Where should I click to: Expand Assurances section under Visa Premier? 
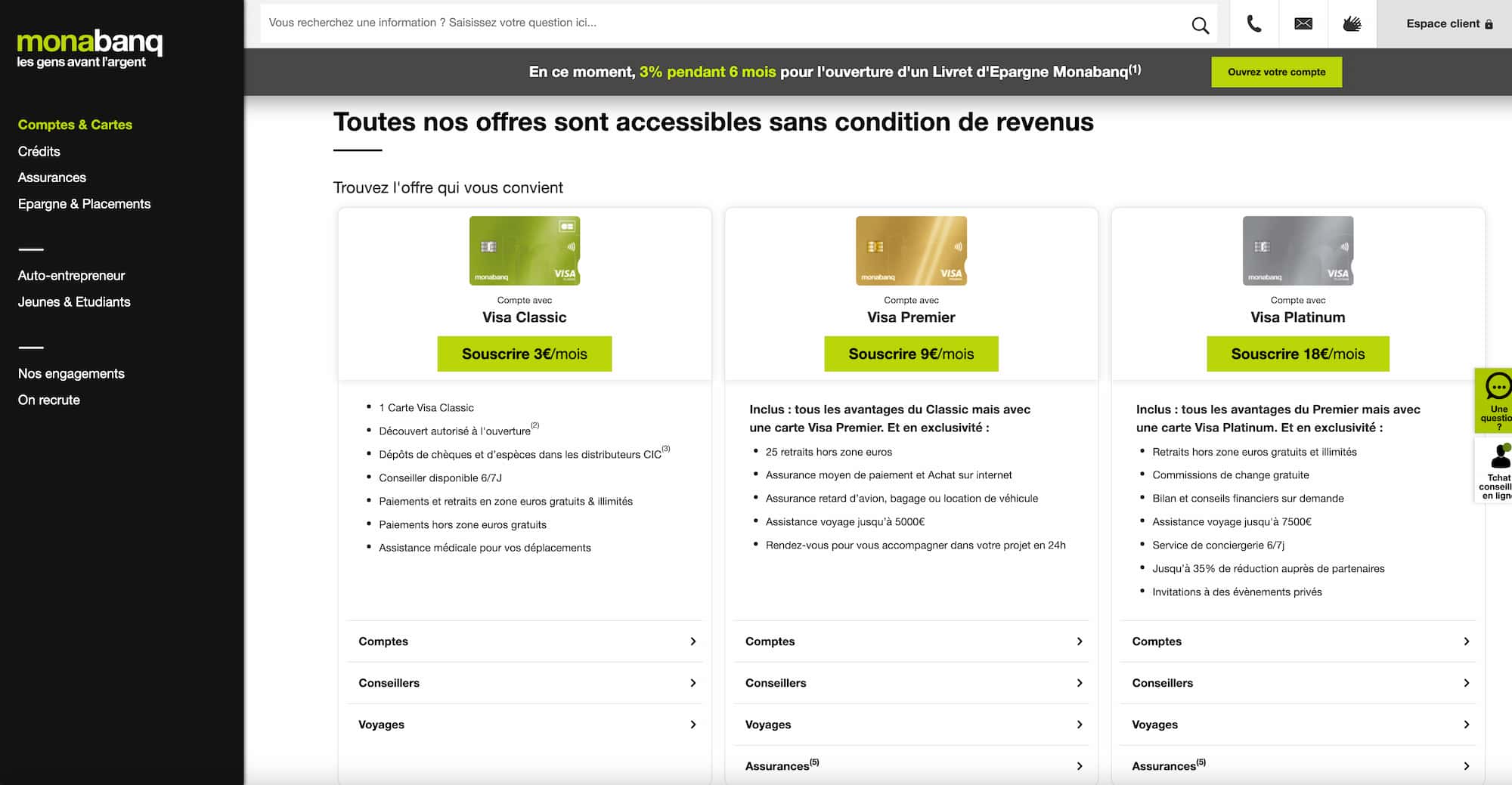[x=911, y=765]
